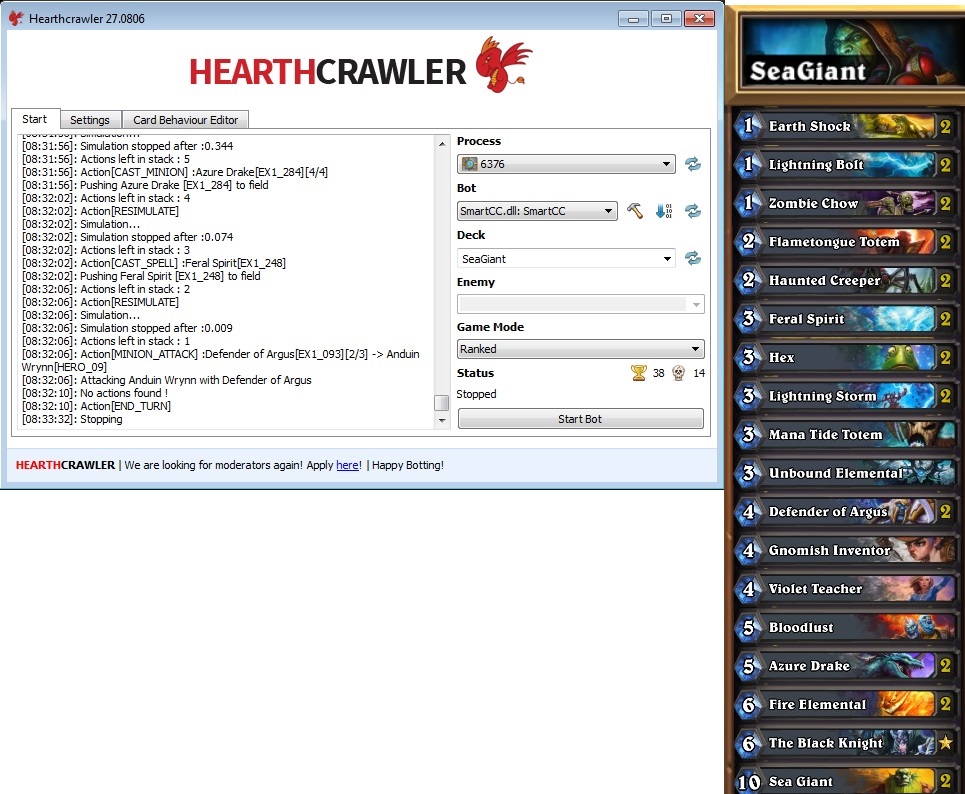
Task: Select the Sea Giant card
Action: tap(845, 780)
